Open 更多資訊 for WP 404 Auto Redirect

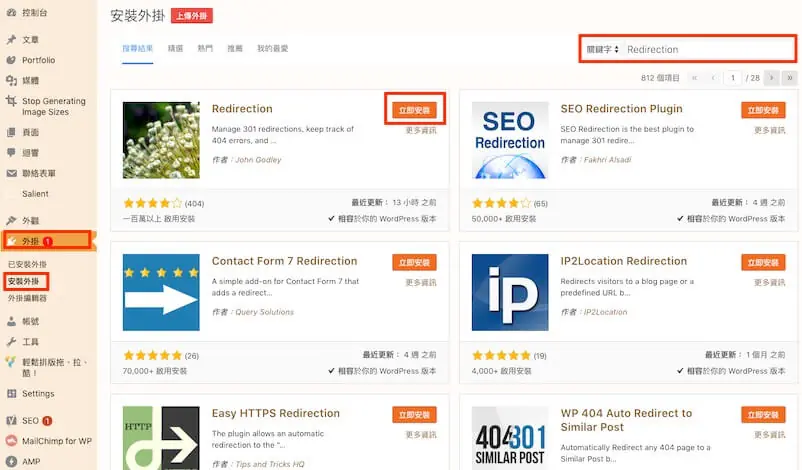[770, 435]
